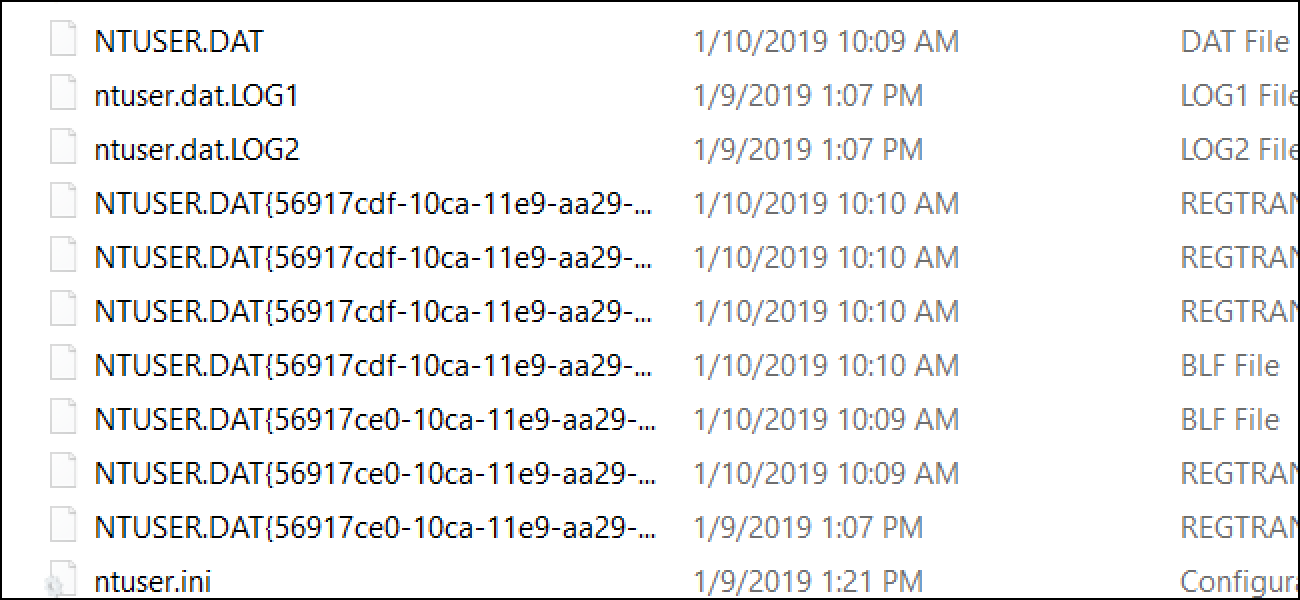
Task: Click icon of BLF file modified 10:10 AM
Action: click(x=63, y=366)
